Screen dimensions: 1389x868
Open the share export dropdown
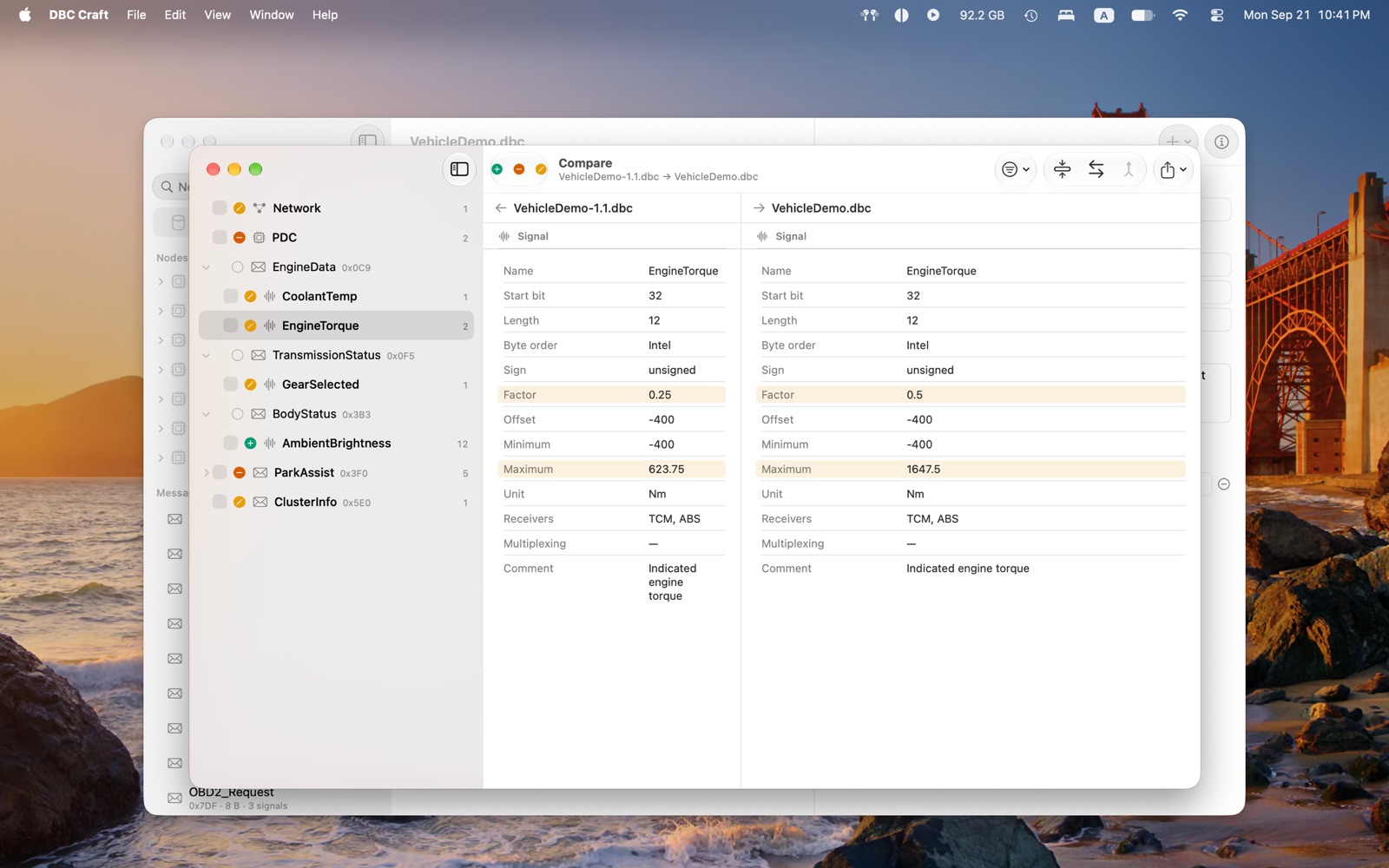click(1173, 170)
